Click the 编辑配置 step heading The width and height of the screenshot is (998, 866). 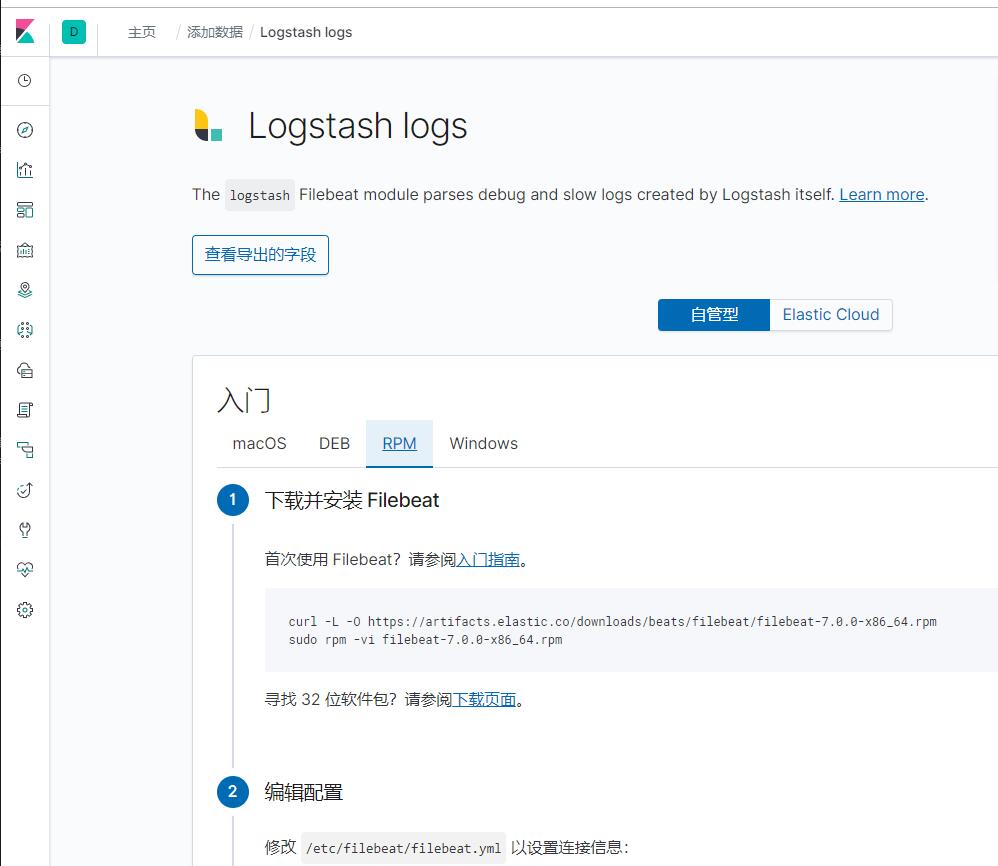(304, 793)
